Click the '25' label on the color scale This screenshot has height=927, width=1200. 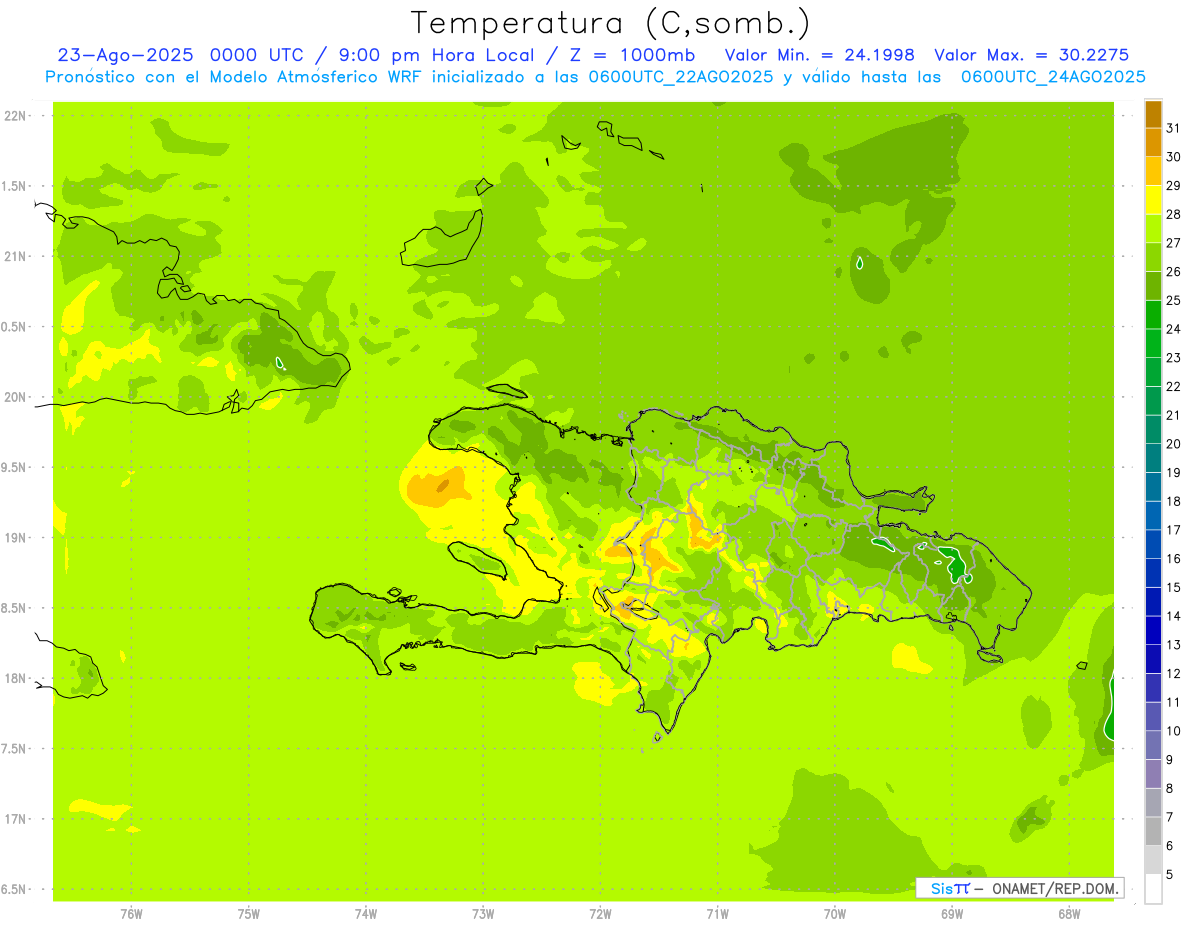click(1173, 300)
